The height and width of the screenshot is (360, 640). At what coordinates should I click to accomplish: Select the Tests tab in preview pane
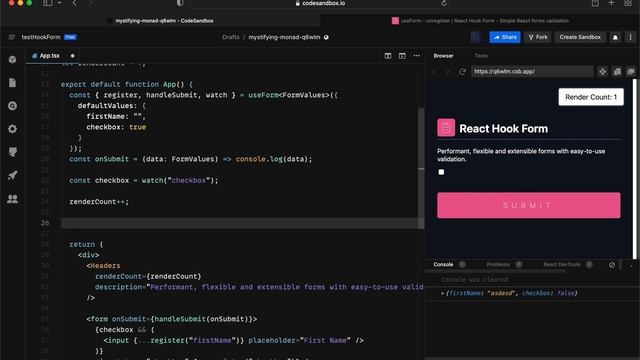coord(481,56)
